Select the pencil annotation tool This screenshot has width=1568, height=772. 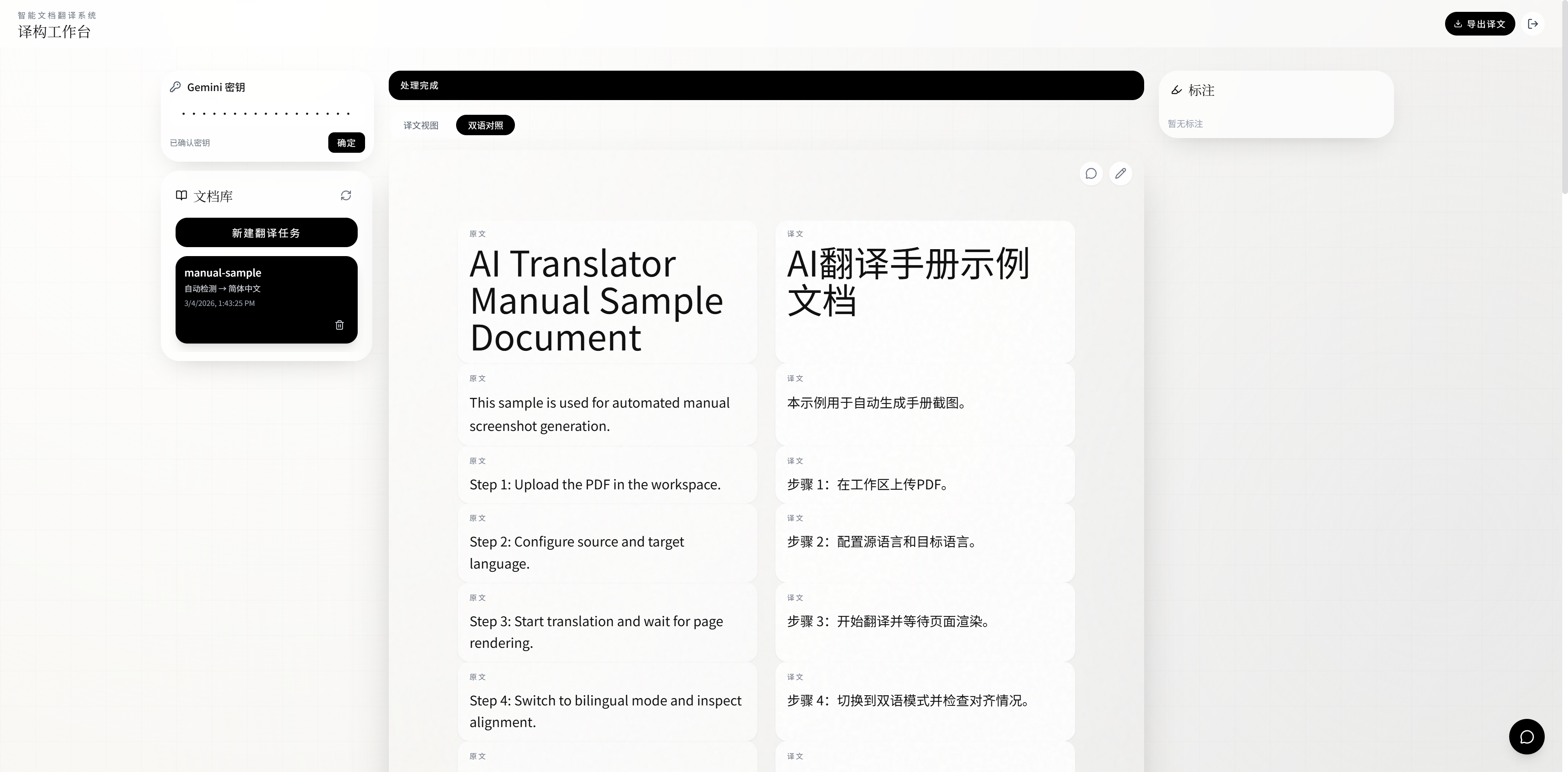[x=1120, y=174]
